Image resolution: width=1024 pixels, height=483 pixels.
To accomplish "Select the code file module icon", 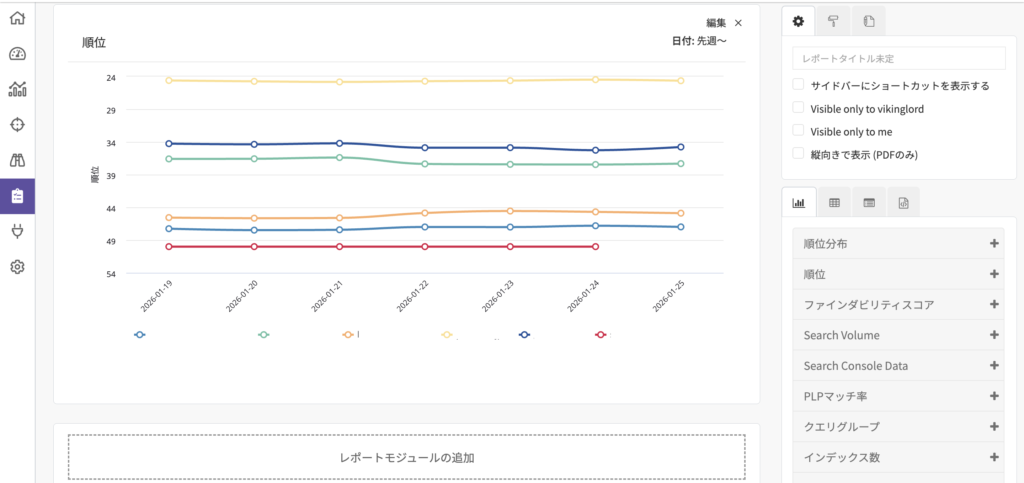I will click(903, 203).
